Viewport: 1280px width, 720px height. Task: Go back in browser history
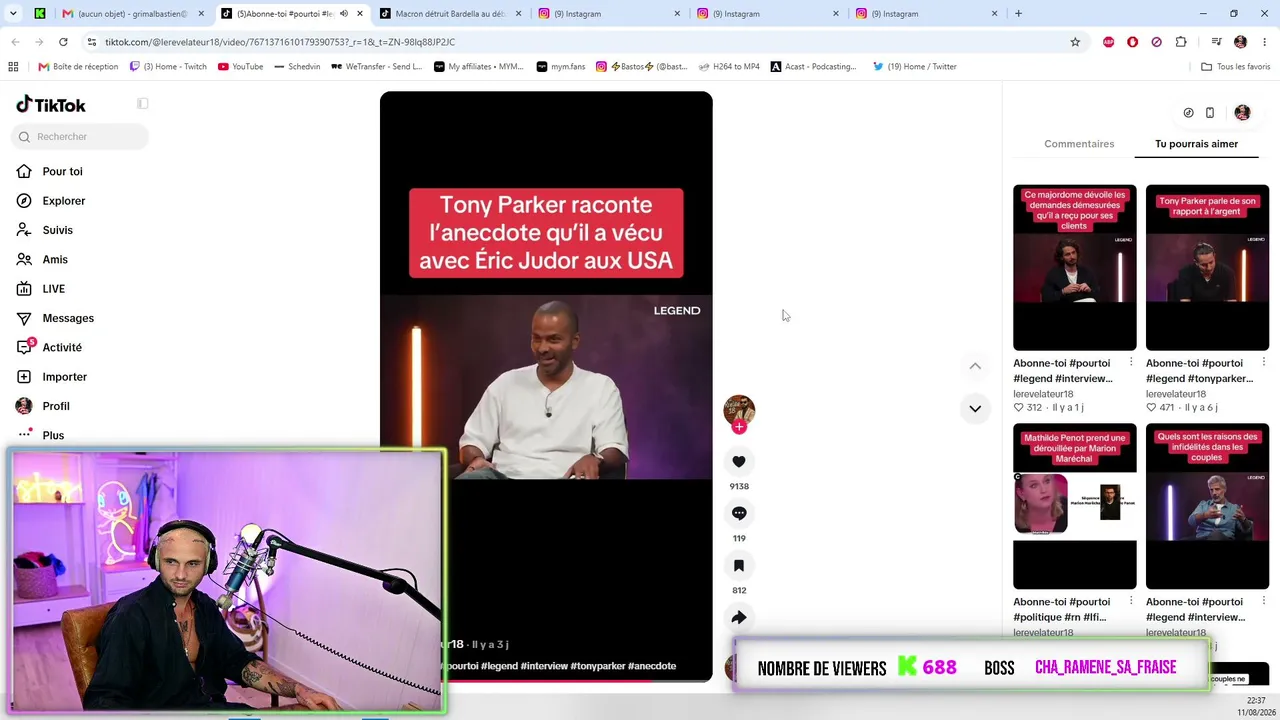click(x=15, y=42)
